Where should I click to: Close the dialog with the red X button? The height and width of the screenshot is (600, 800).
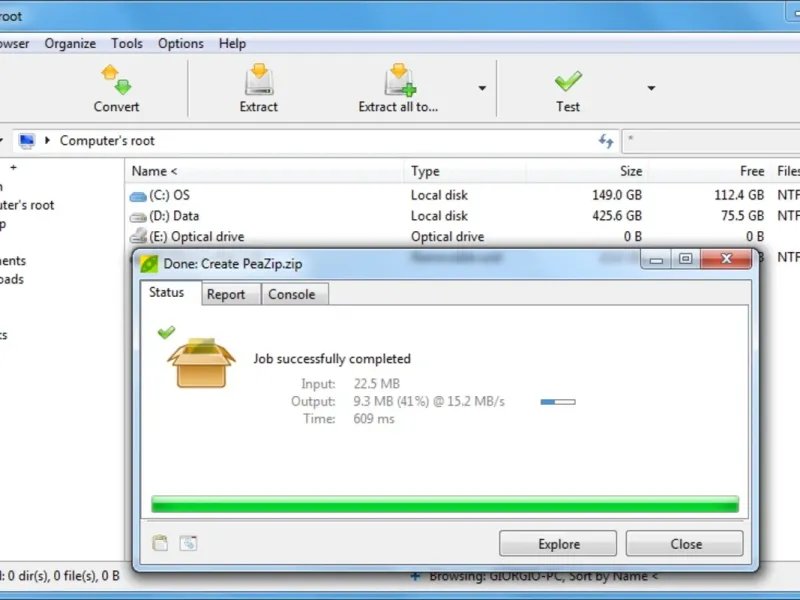point(726,259)
